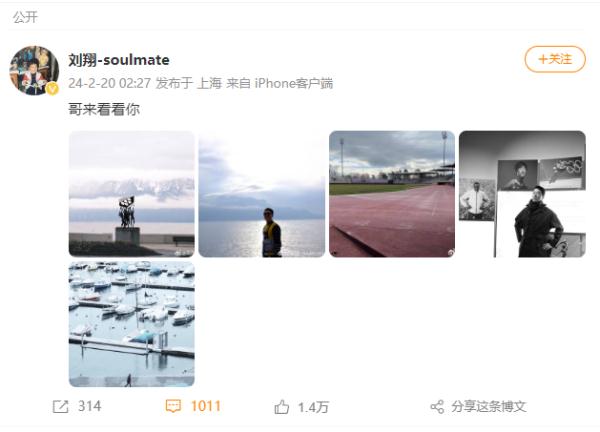Follow the user with +关注 button
This screenshot has width=600, height=432.
[555, 59]
